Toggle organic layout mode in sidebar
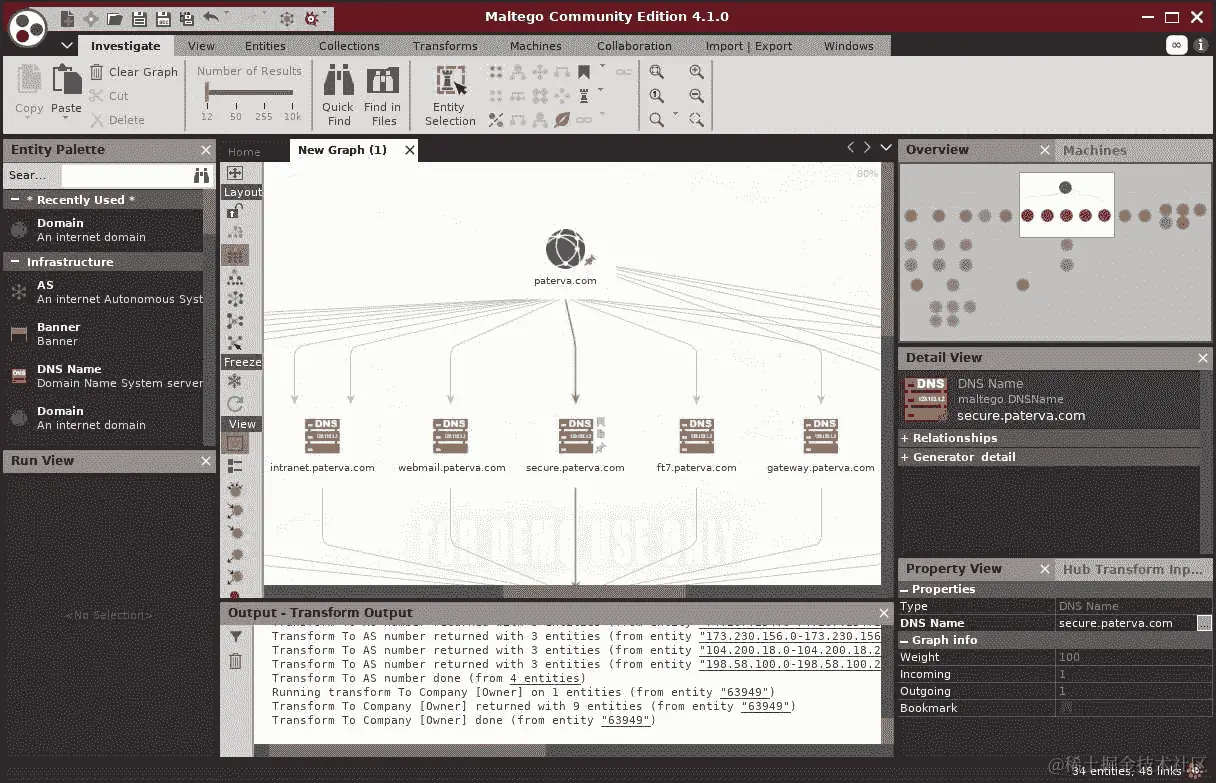 235,321
